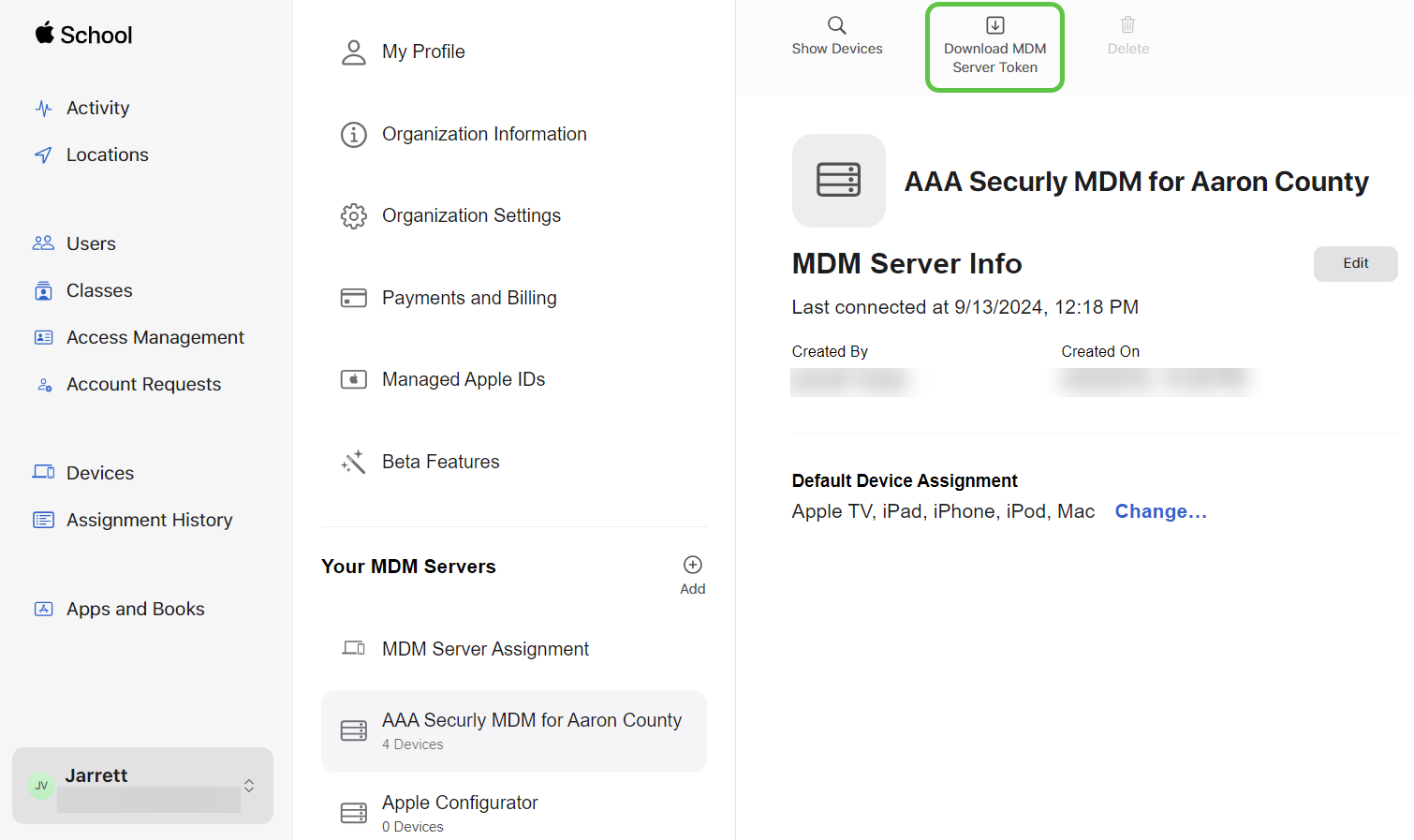Open Activity in the sidebar
Screen dimensions: 1414x840
98,109
